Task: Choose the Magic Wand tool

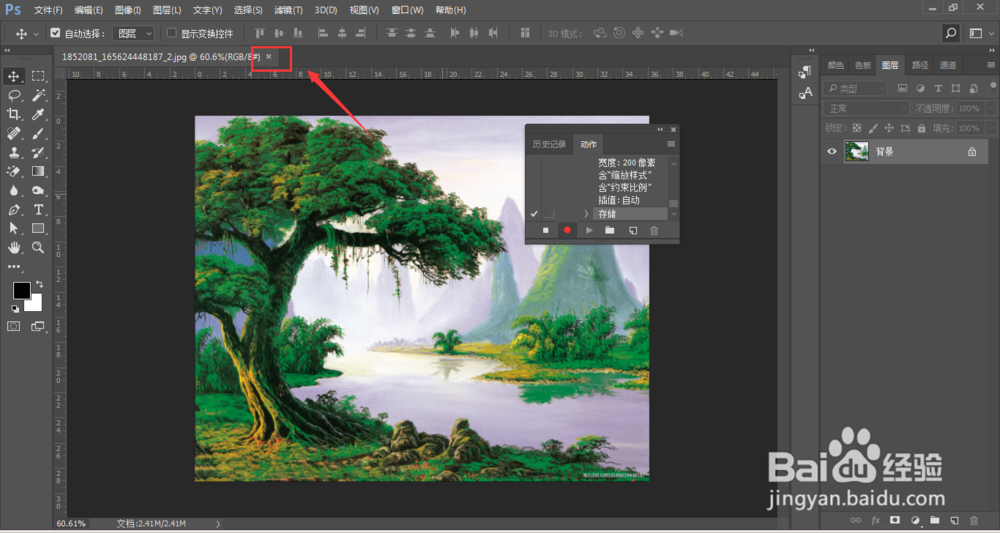Action: click(x=38, y=95)
